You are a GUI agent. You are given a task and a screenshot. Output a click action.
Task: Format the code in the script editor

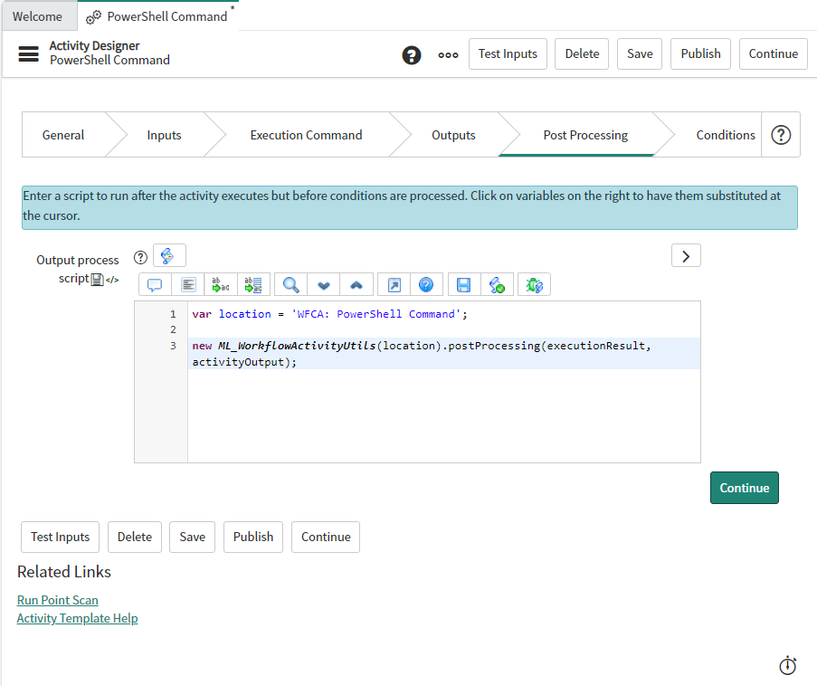188,285
